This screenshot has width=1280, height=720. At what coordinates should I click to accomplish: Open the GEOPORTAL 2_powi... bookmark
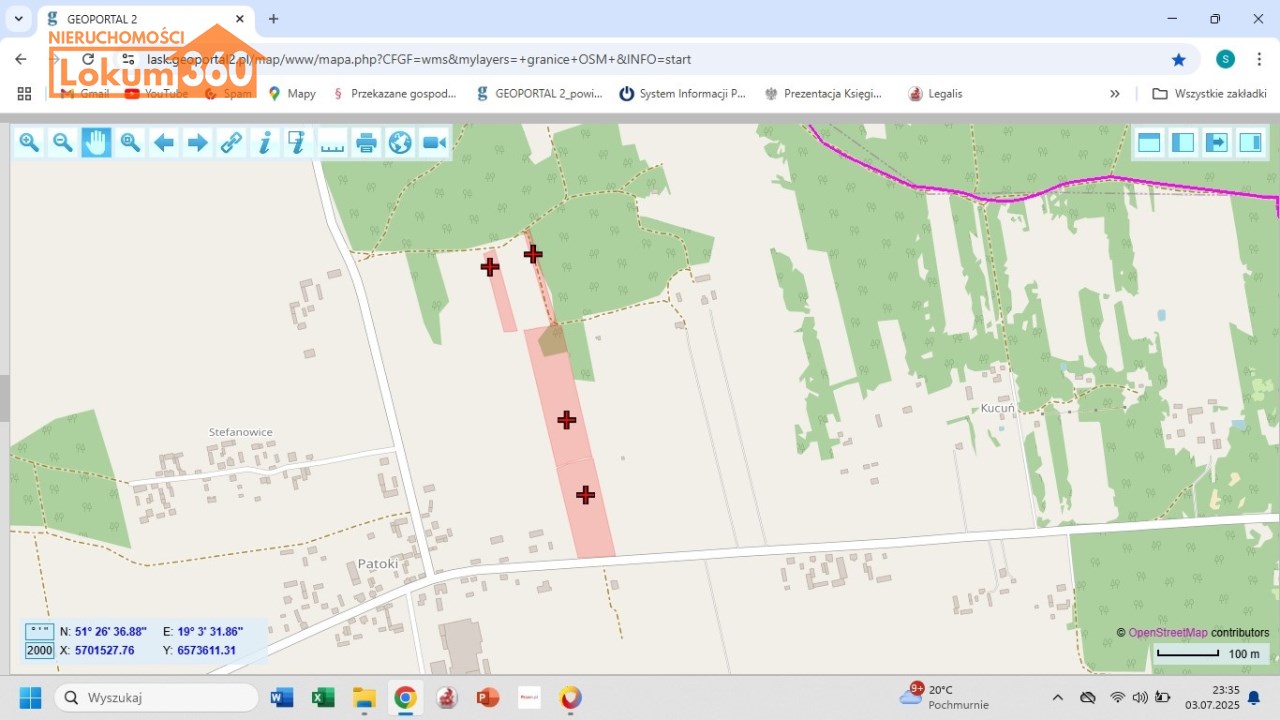click(x=540, y=93)
